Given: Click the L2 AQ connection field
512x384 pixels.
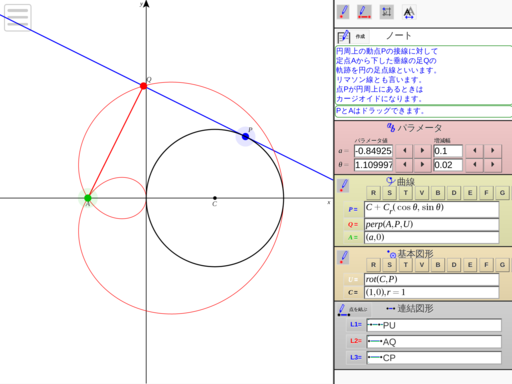Looking at the screenshot, I should (x=434, y=342).
